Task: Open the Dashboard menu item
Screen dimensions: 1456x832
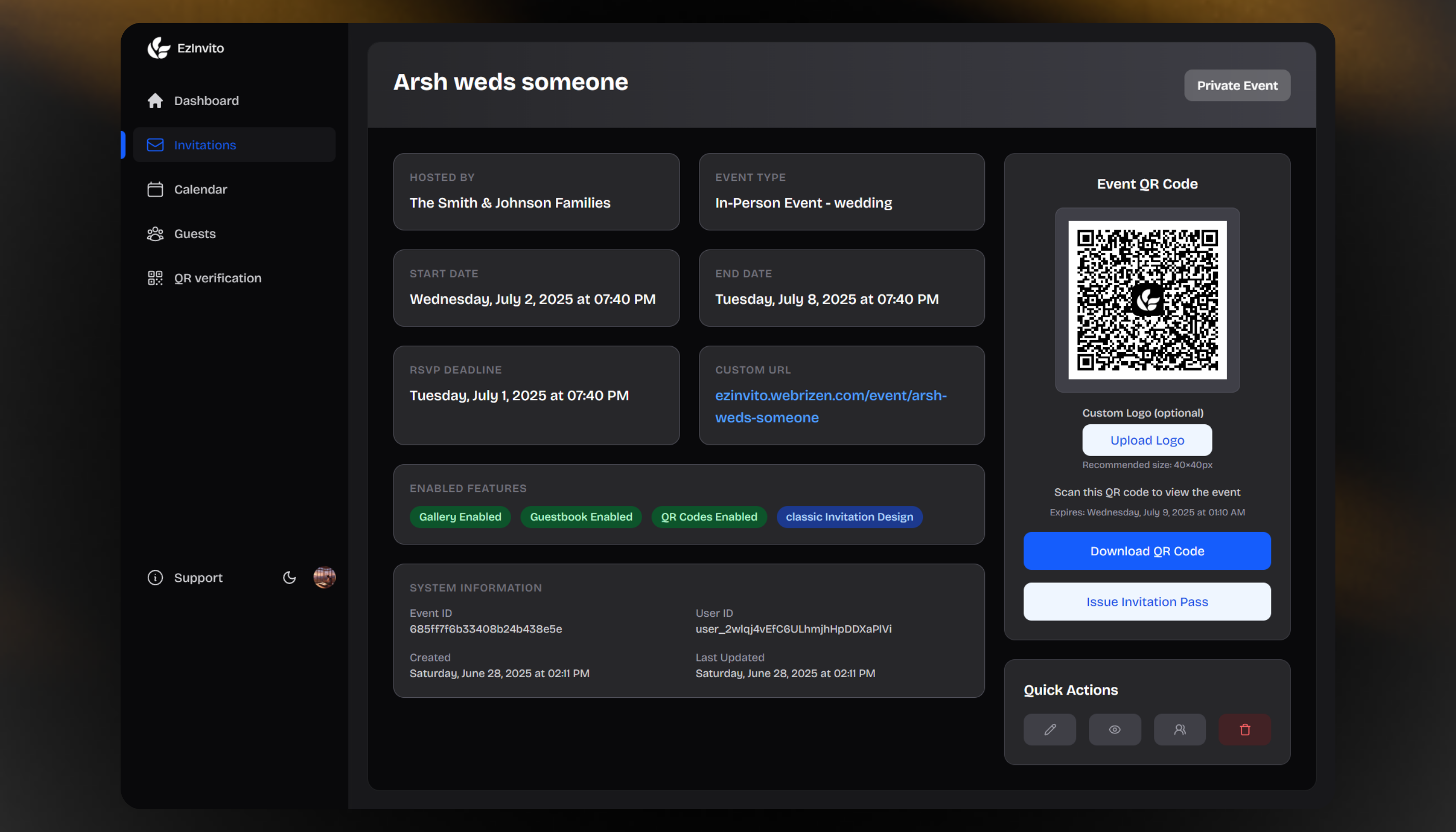Action: pyautogui.click(x=233, y=100)
